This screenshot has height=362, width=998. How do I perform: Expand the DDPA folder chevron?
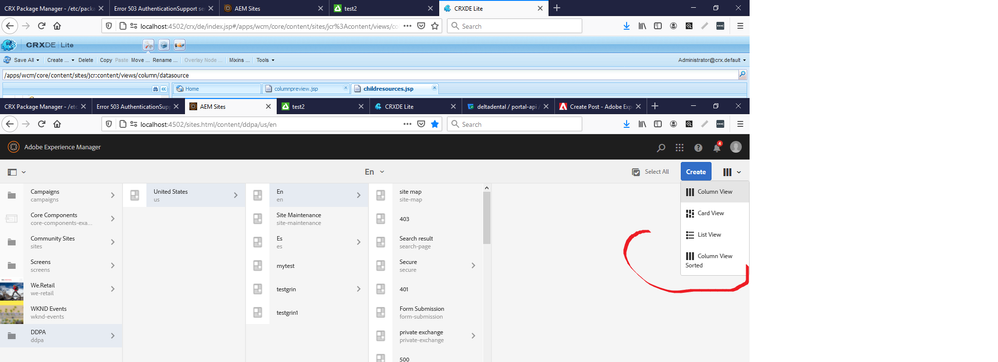click(113, 335)
